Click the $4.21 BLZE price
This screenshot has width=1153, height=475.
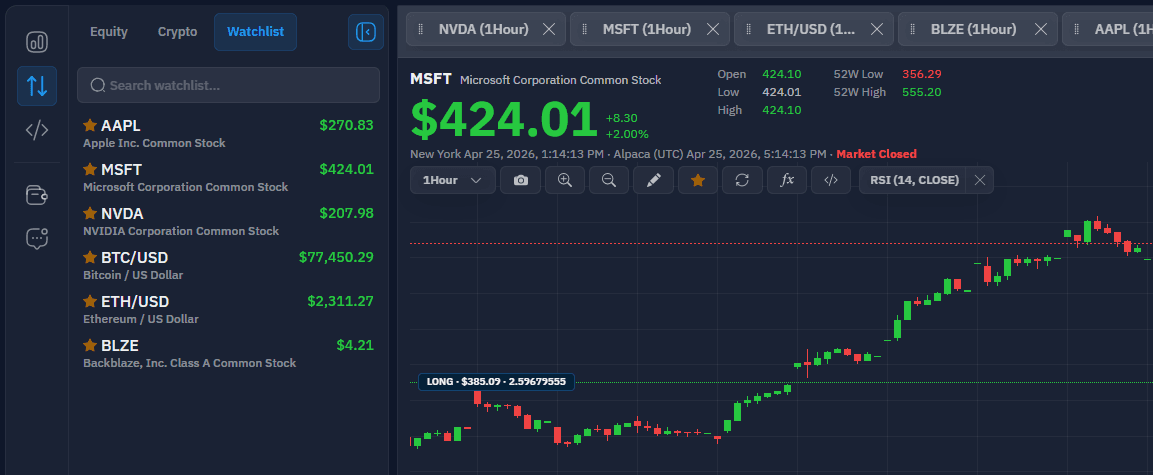pos(355,345)
